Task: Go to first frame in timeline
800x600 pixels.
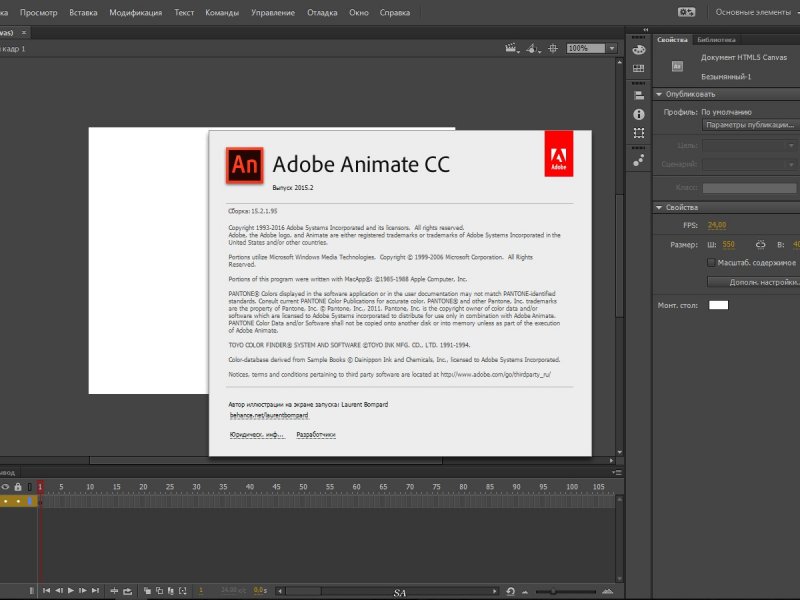Action: tap(46, 591)
